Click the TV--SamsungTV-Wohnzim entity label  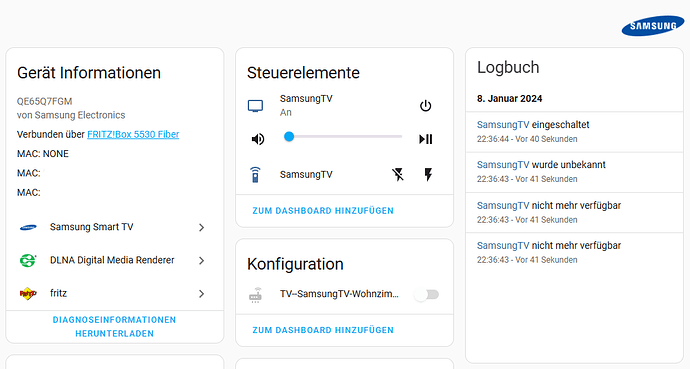[x=339, y=294]
